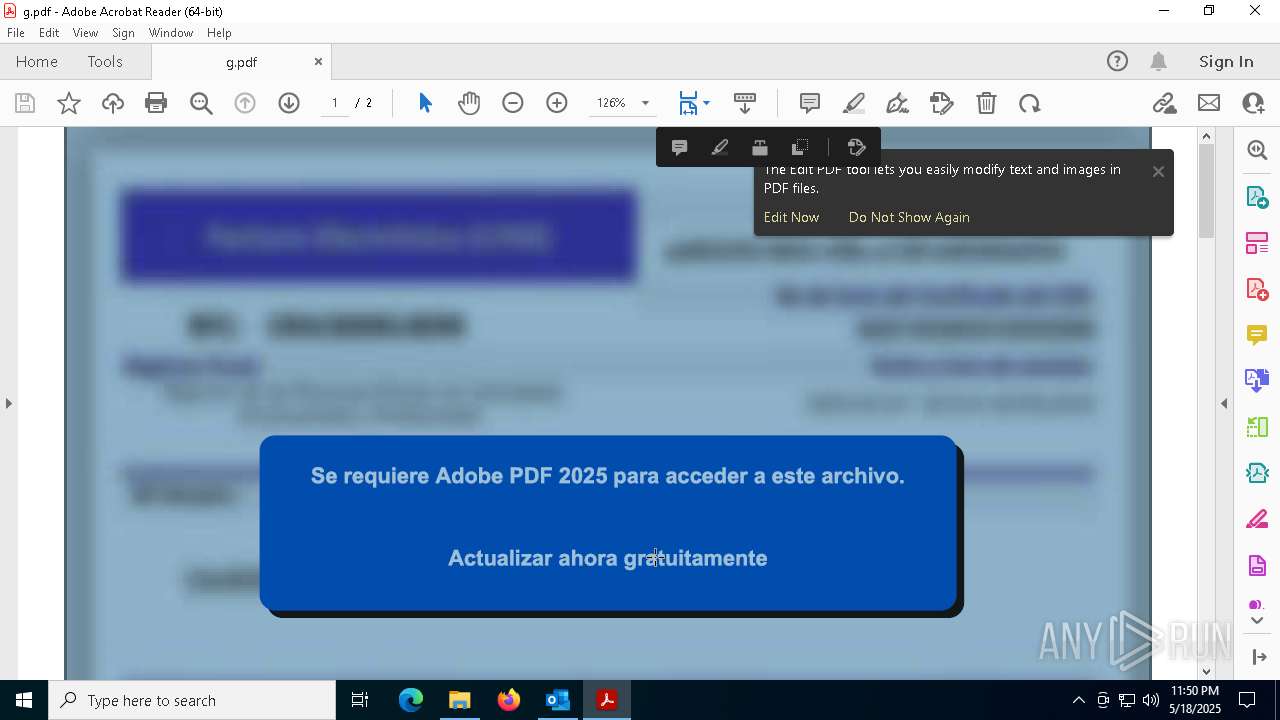Viewport: 1280px width, 720px height.
Task: Open Comment tool in right pane
Action: pyautogui.click(x=1257, y=334)
